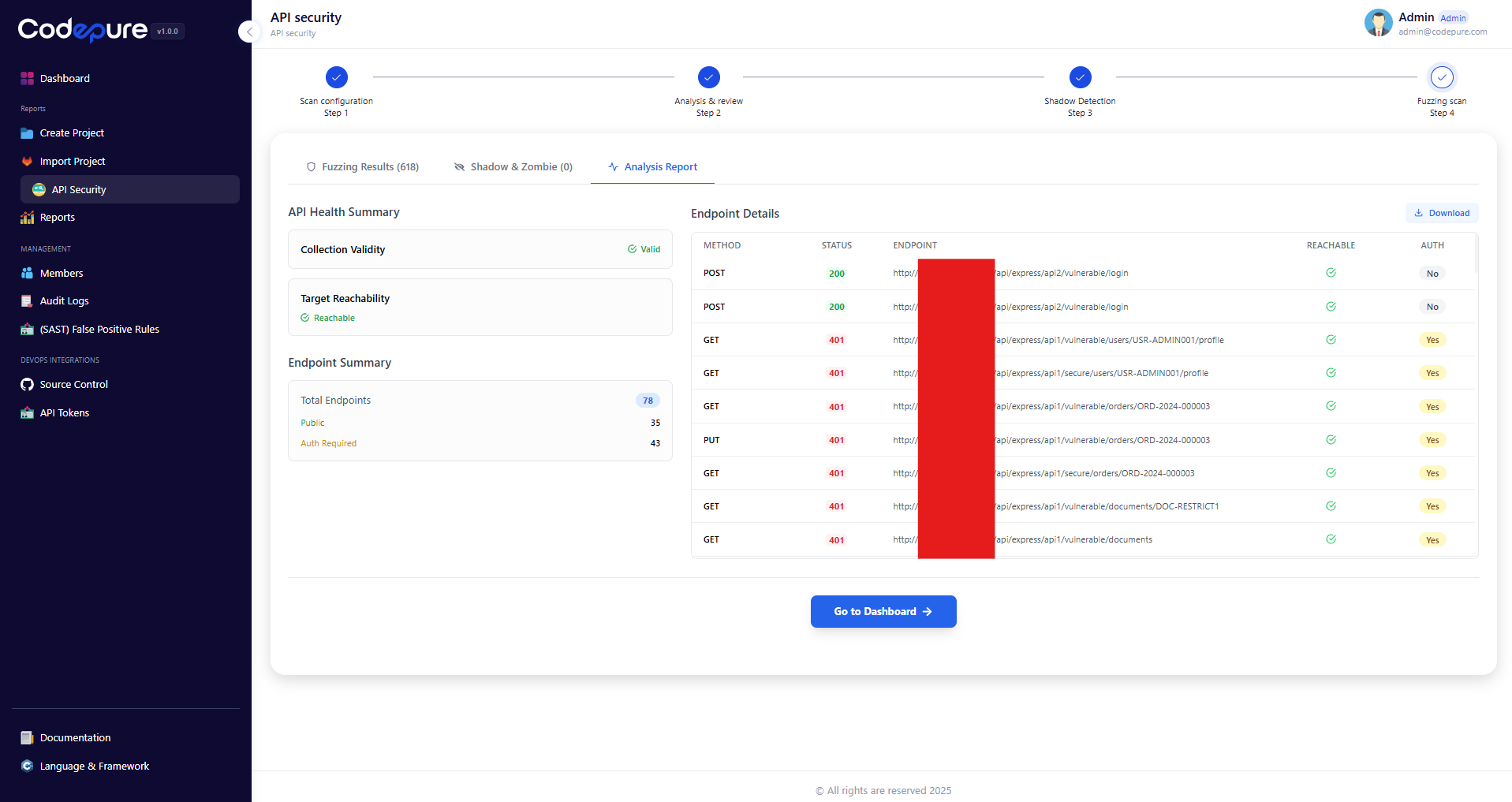Viewport: 1512px width, 802px height.
Task: Go to Scan configuration step 1
Action: (336, 77)
